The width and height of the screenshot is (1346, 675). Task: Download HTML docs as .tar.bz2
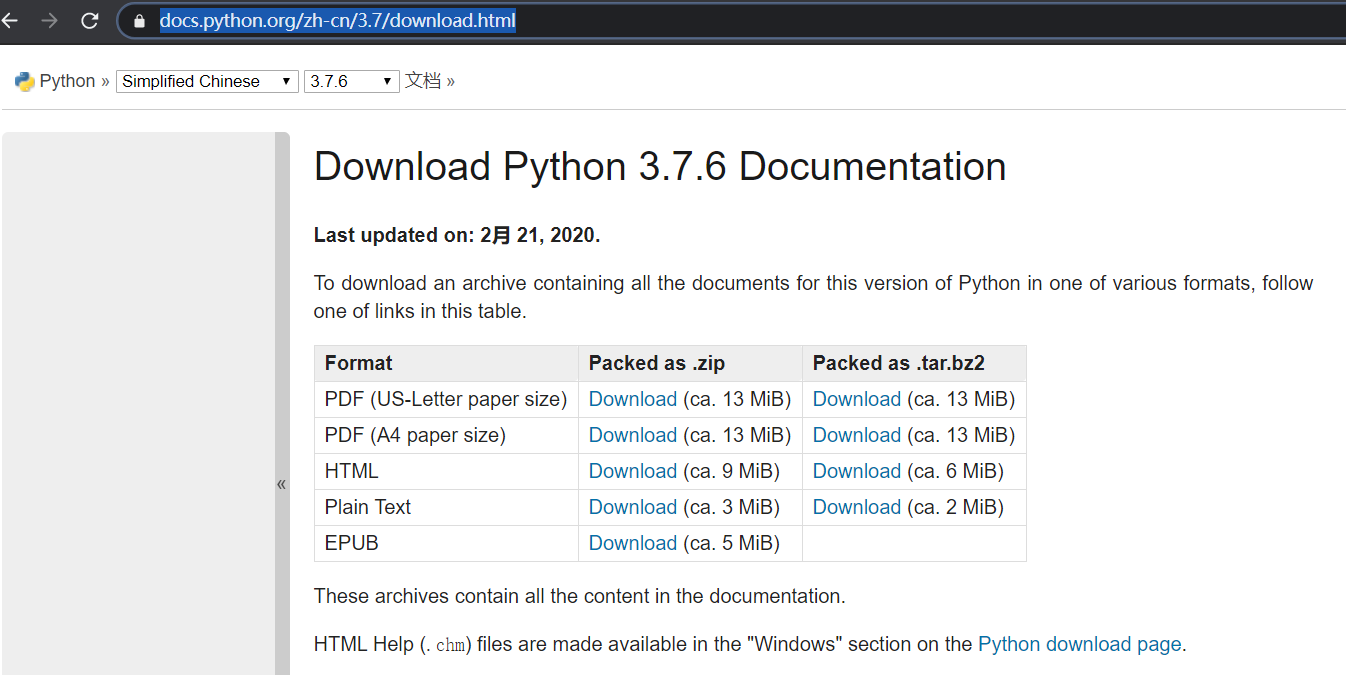(x=856, y=471)
